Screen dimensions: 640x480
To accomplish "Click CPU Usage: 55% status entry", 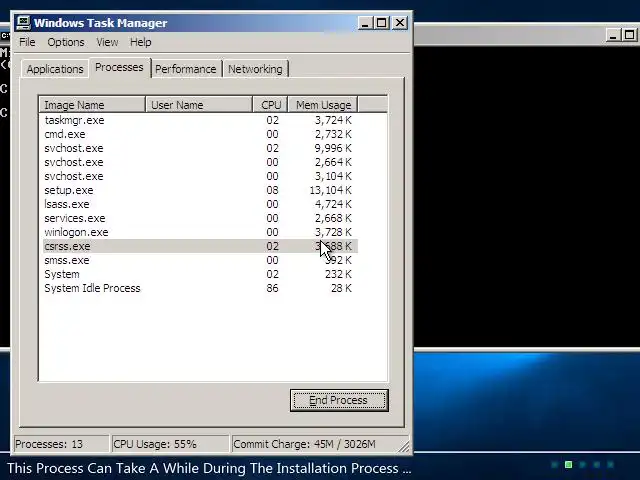I will [170, 444].
